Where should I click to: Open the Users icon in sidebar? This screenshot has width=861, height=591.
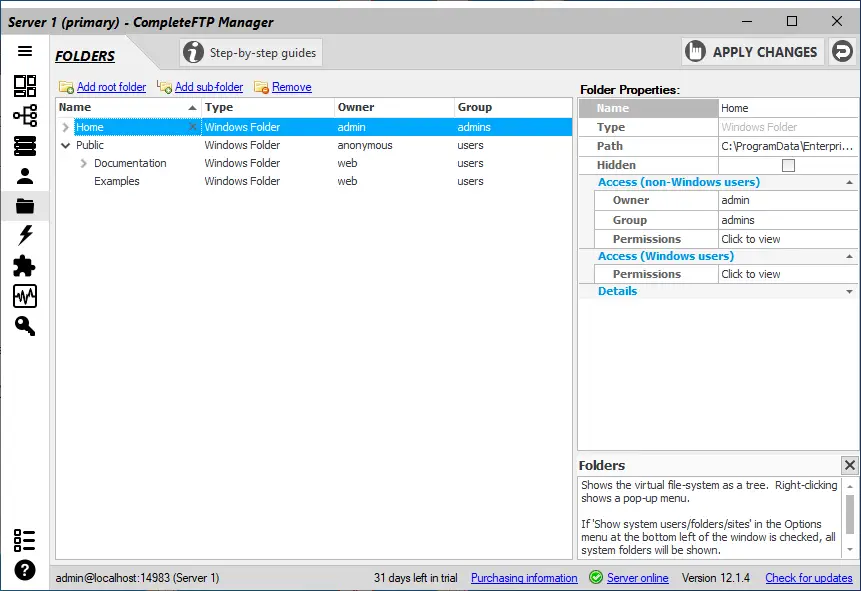25,176
